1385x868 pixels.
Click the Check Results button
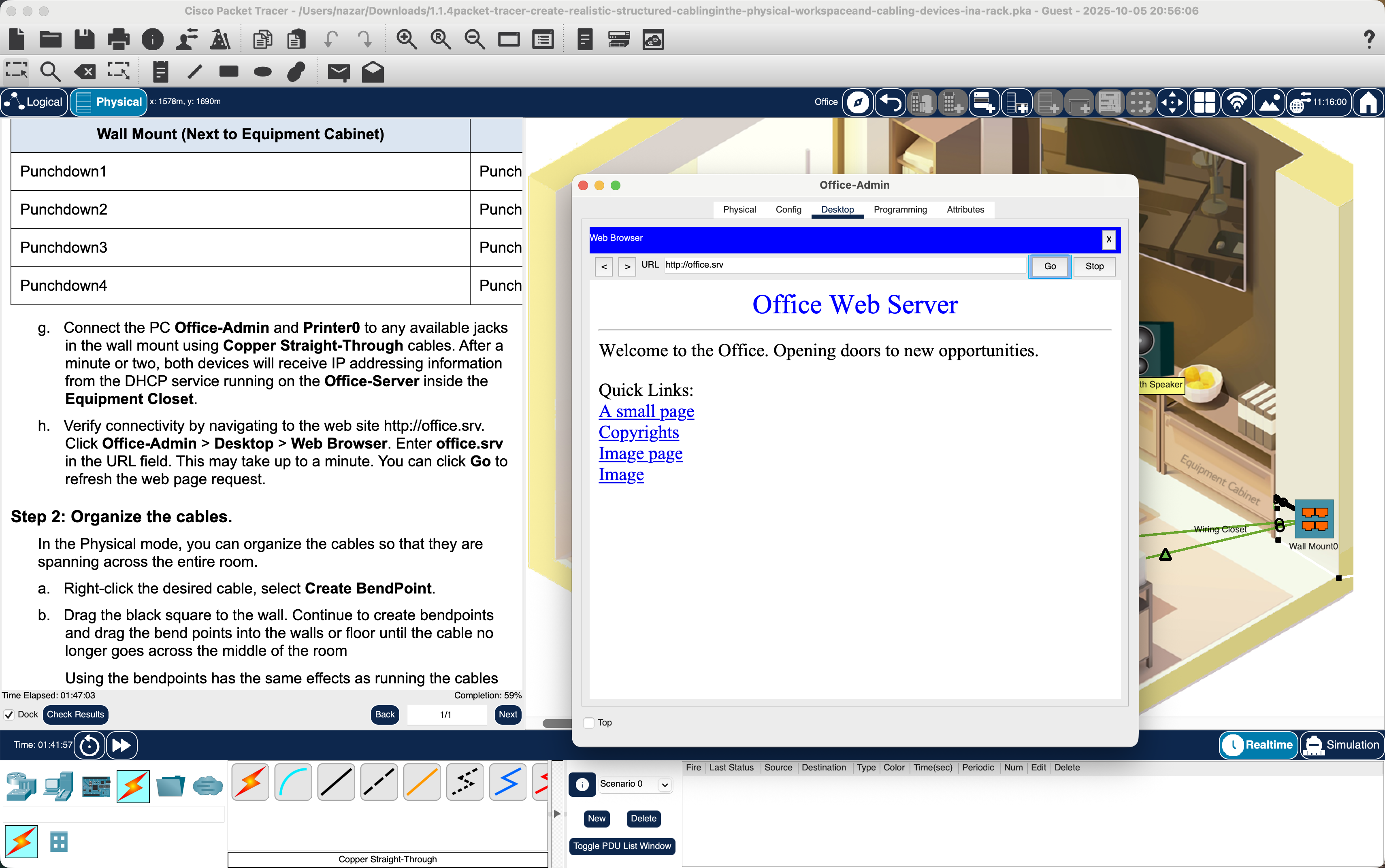pos(75,715)
